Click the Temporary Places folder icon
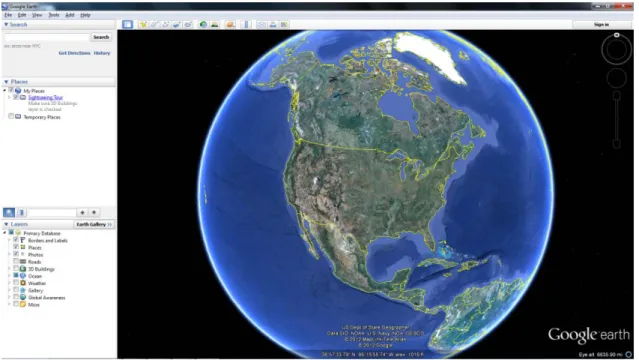The height and width of the screenshot is (360, 639). [18, 117]
